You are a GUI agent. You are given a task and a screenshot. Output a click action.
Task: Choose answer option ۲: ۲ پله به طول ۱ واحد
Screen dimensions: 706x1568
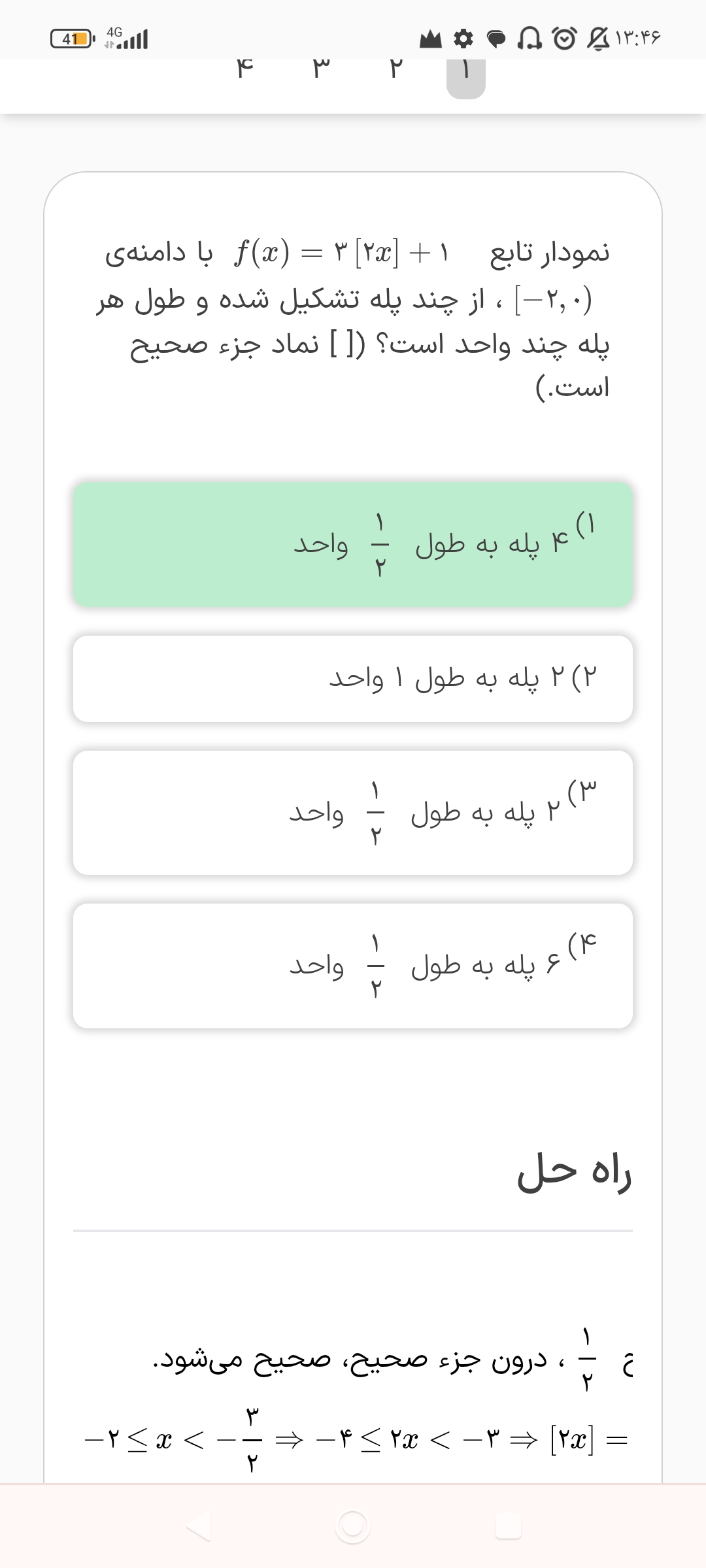click(353, 679)
